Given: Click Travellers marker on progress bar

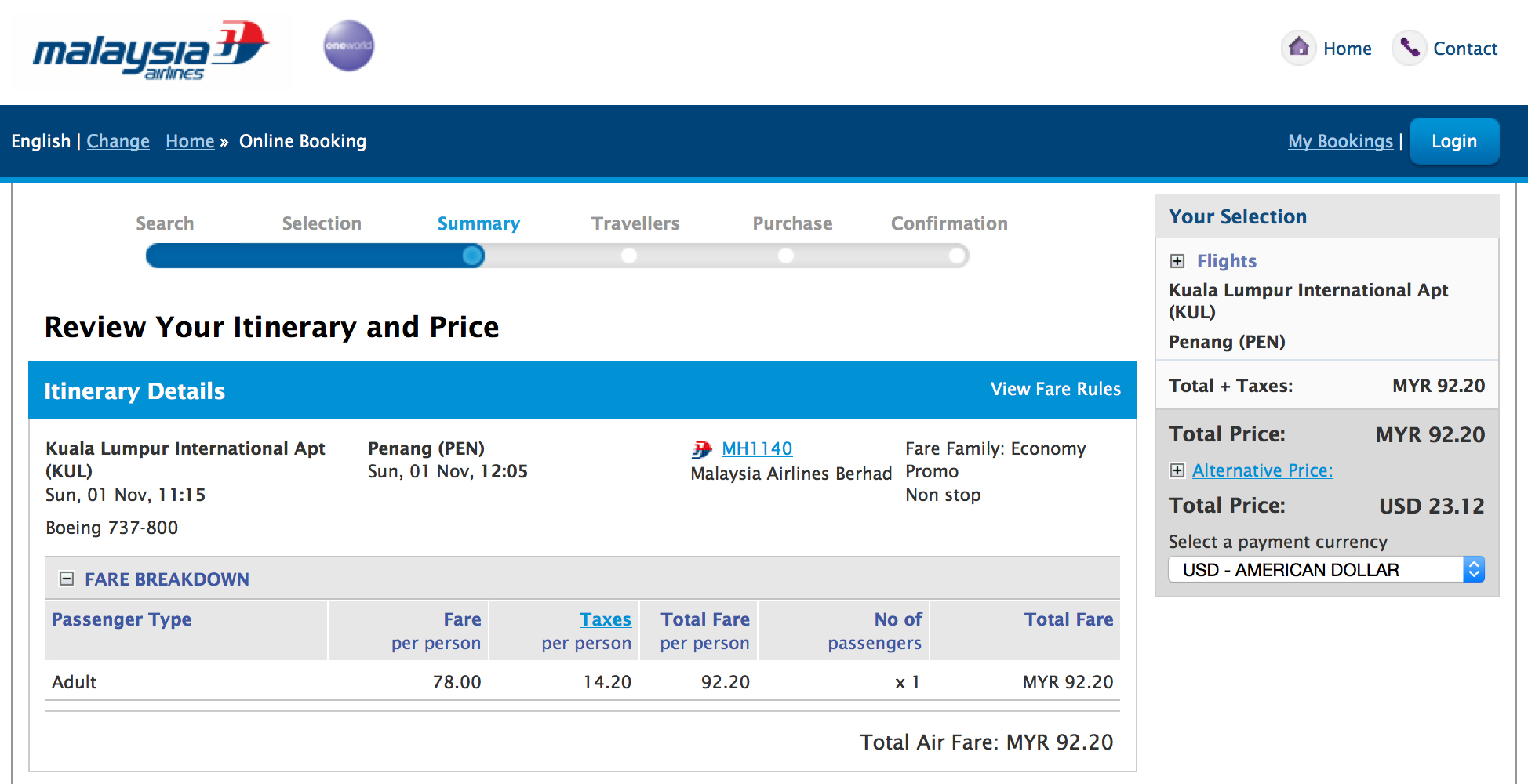Looking at the screenshot, I should (x=629, y=256).
